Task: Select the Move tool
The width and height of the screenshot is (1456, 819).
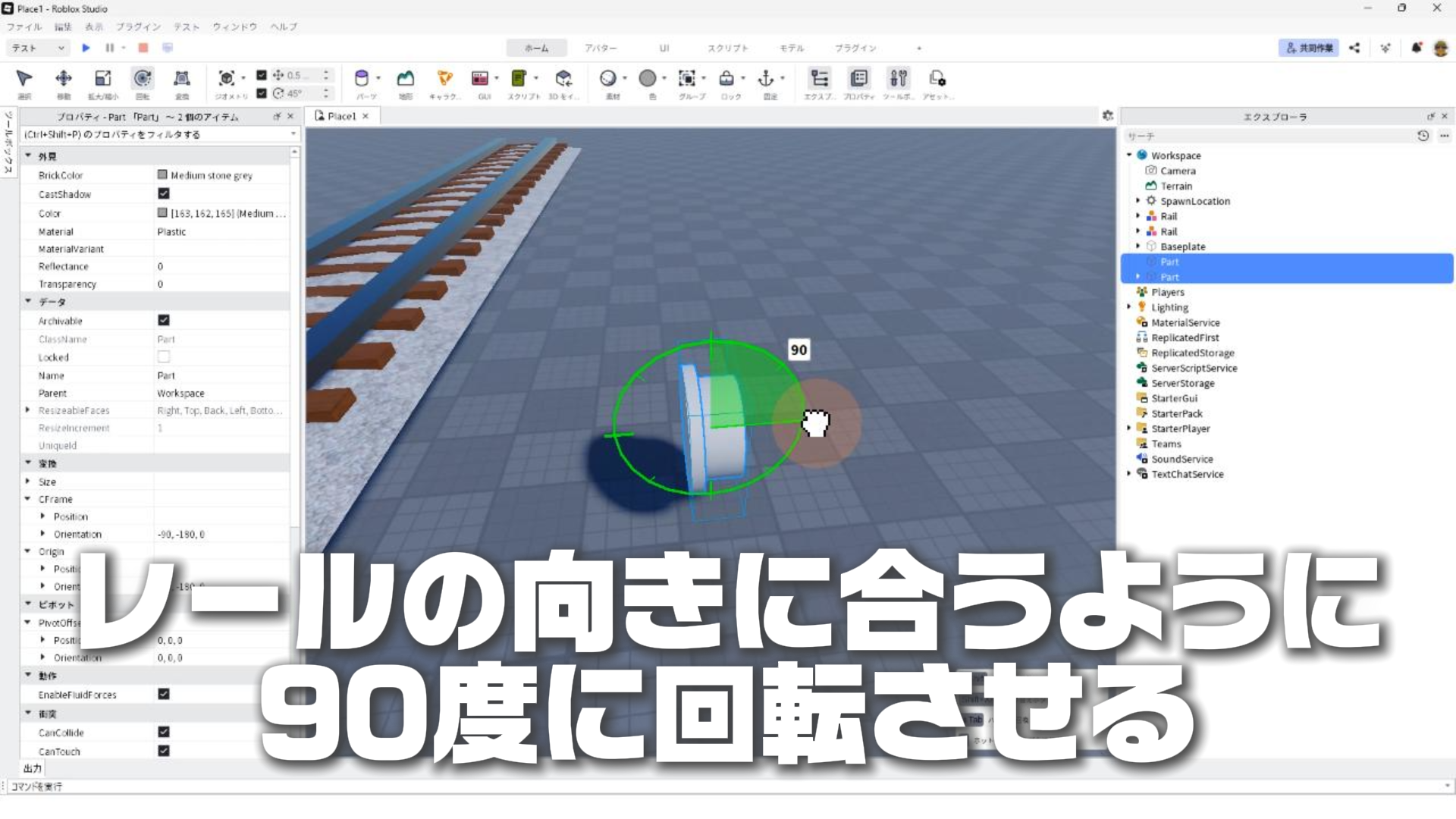Action: [x=64, y=79]
